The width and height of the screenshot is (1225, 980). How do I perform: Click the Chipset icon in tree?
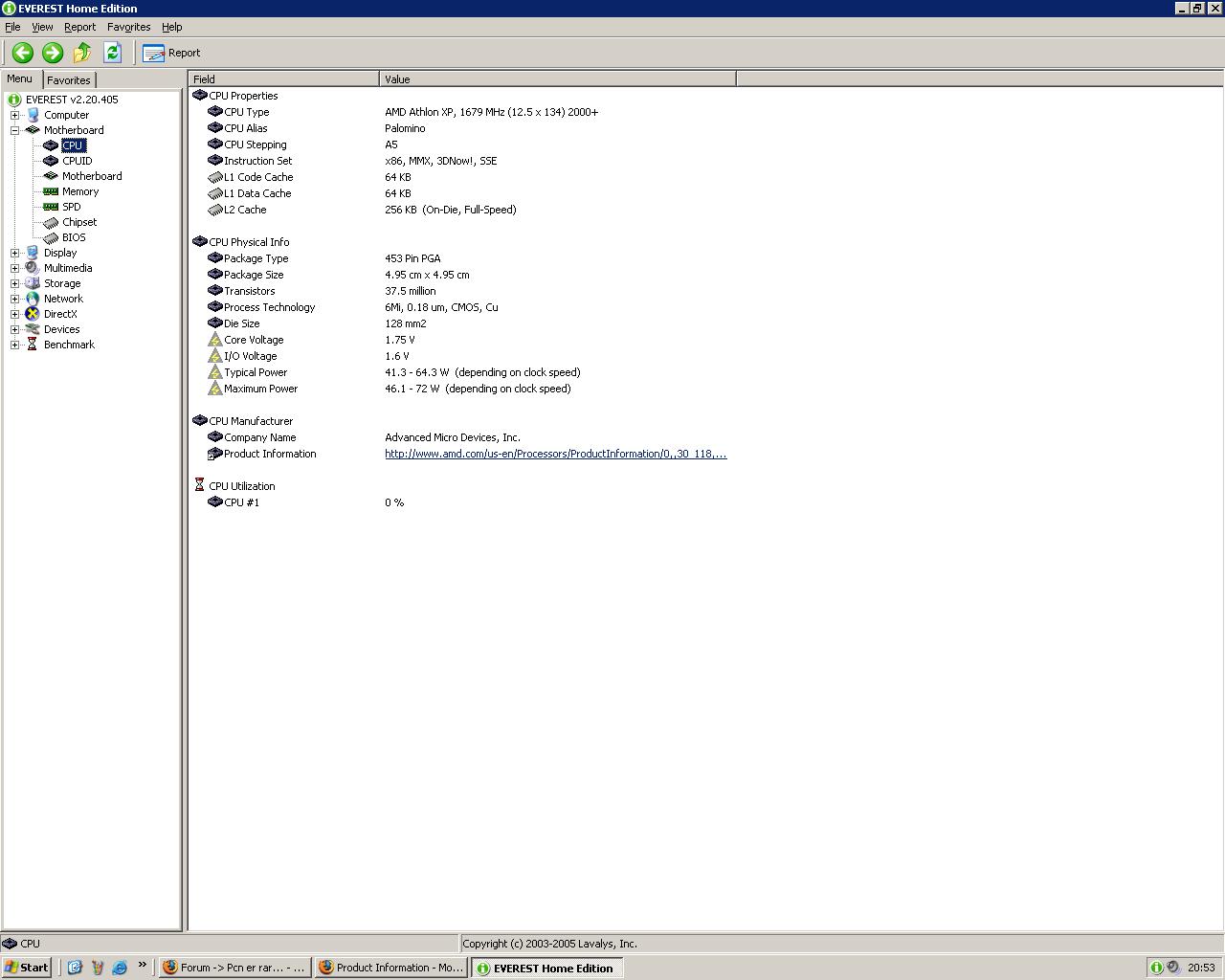click(51, 222)
